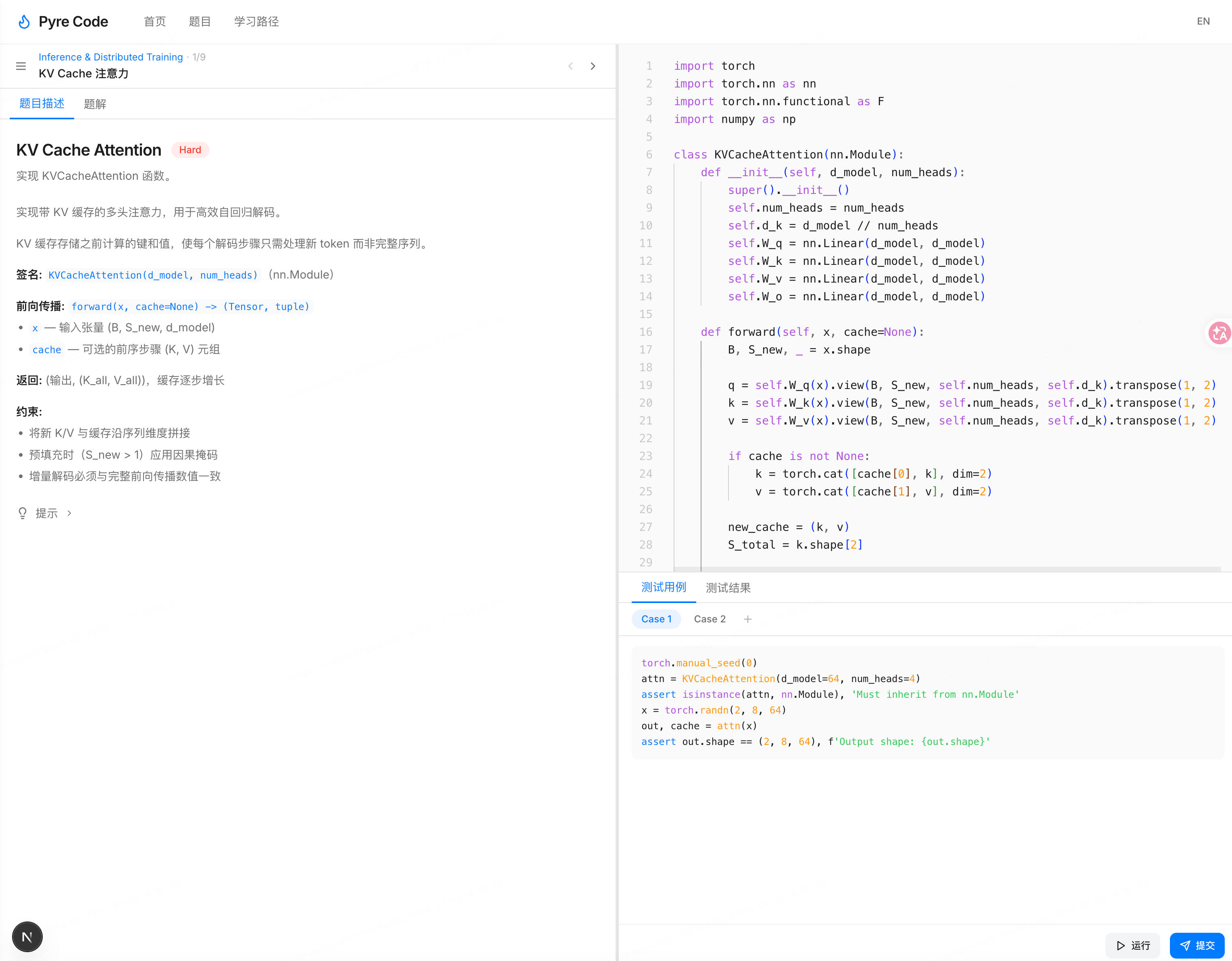1232x961 pixels.
Task: Select Case 1 test case
Action: (656, 619)
